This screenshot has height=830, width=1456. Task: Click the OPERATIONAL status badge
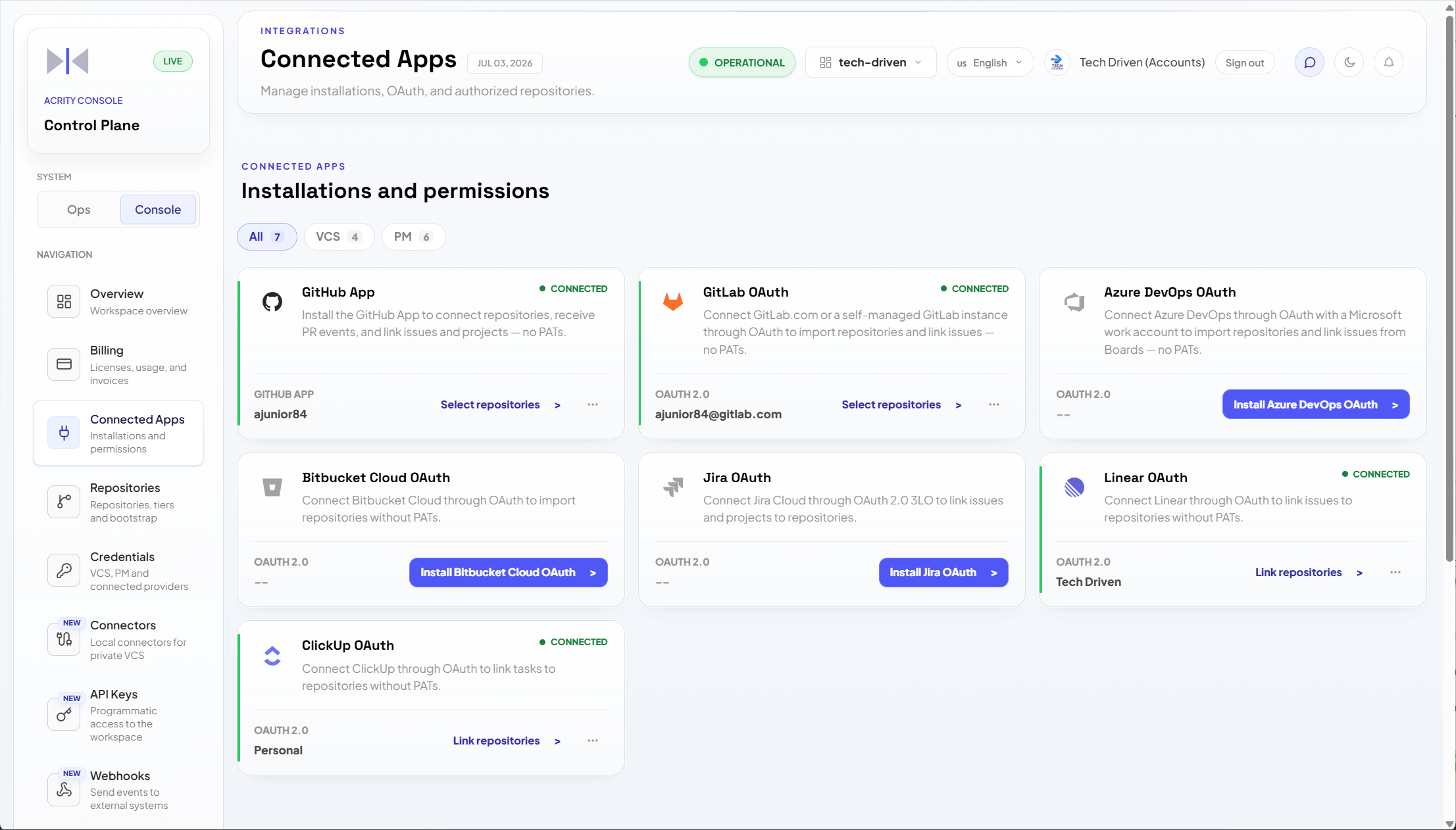[741, 62]
